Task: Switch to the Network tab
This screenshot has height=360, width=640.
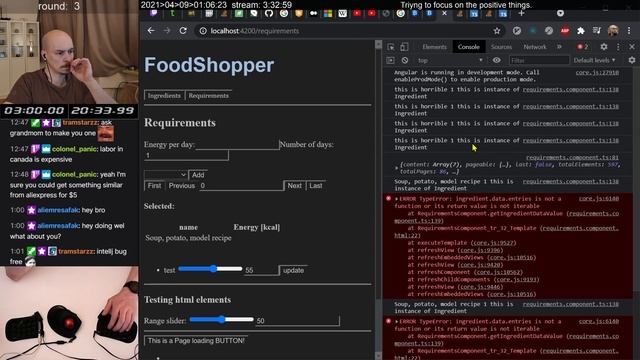Action: point(535,47)
